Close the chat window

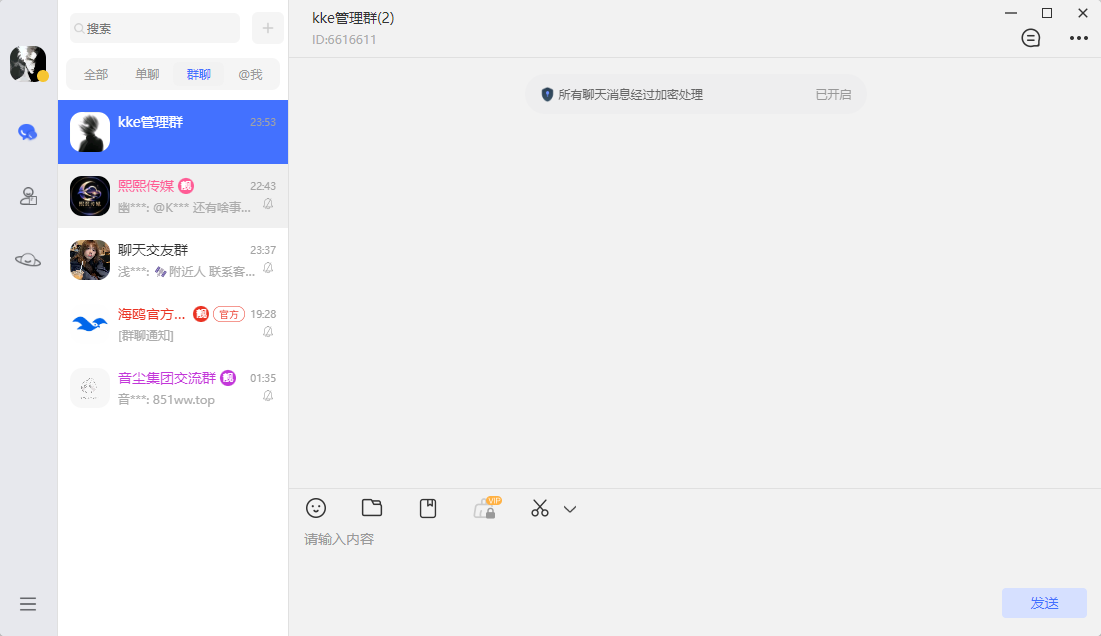coord(1083,13)
